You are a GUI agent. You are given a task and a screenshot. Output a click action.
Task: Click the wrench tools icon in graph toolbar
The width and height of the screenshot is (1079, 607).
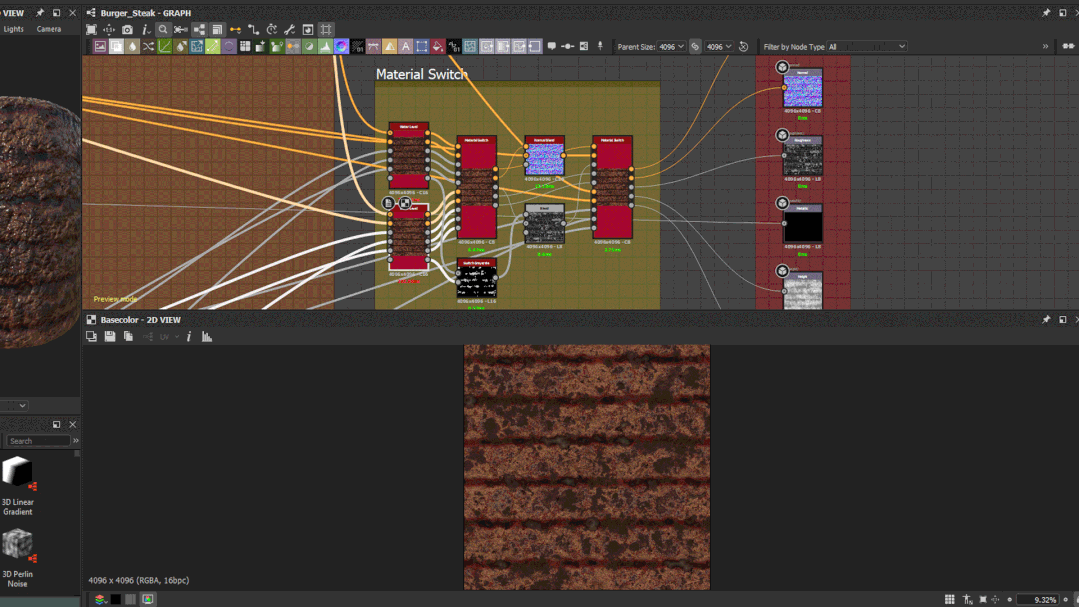coord(290,30)
